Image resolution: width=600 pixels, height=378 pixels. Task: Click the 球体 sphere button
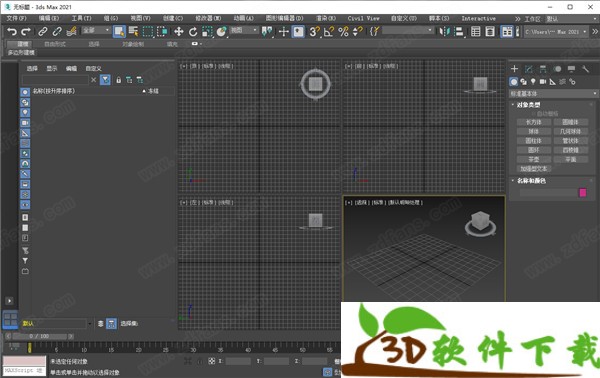pyautogui.click(x=533, y=132)
